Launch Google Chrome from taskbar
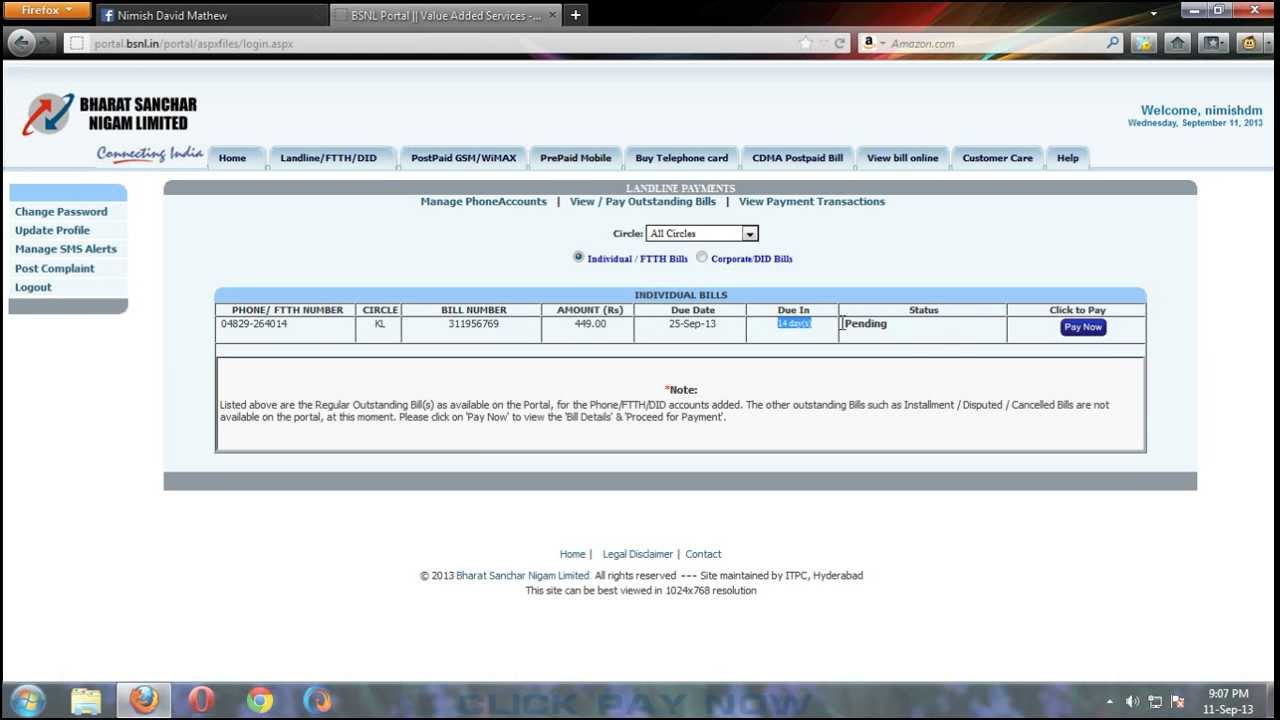This screenshot has height=720, width=1280. [260, 701]
